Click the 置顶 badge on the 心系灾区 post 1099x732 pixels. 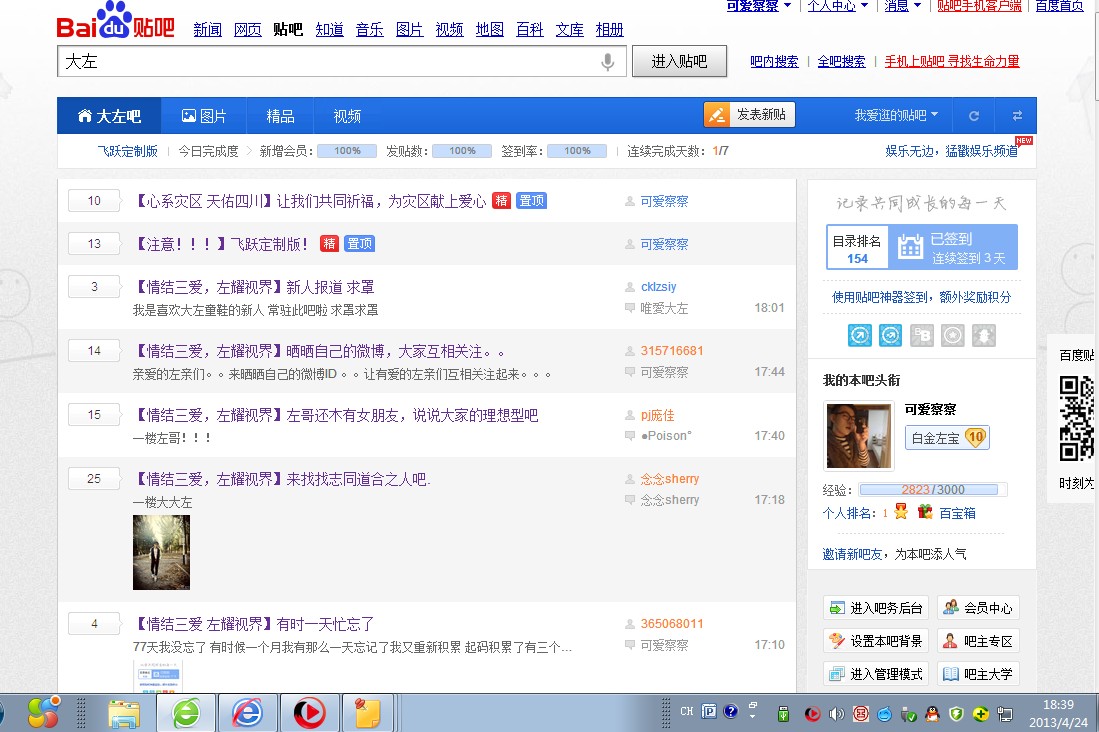(531, 201)
